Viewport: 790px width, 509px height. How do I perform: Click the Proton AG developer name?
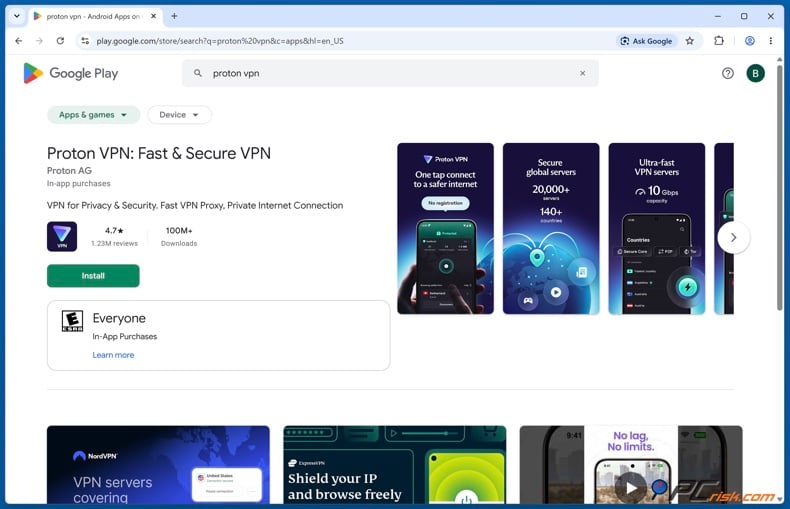(x=70, y=170)
